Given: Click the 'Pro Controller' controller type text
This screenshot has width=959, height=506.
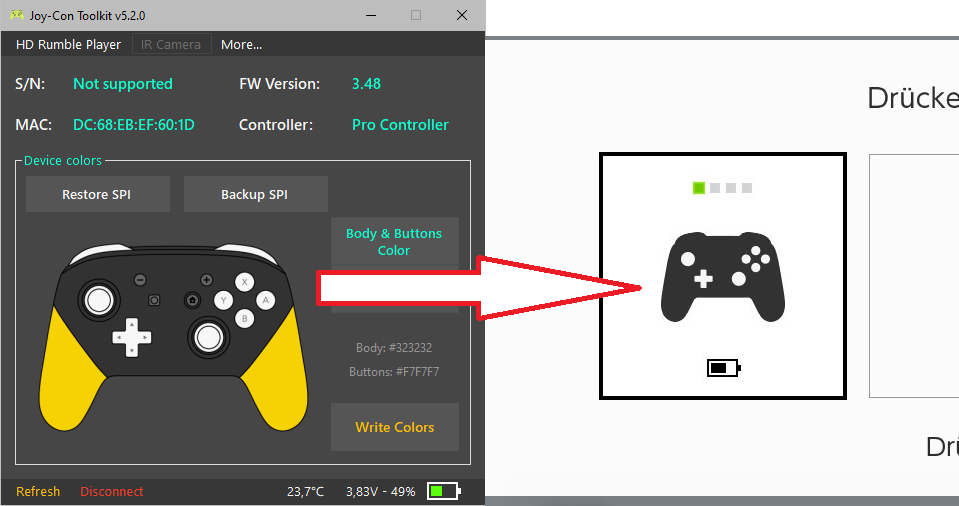Looking at the screenshot, I should click(x=401, y=125).
